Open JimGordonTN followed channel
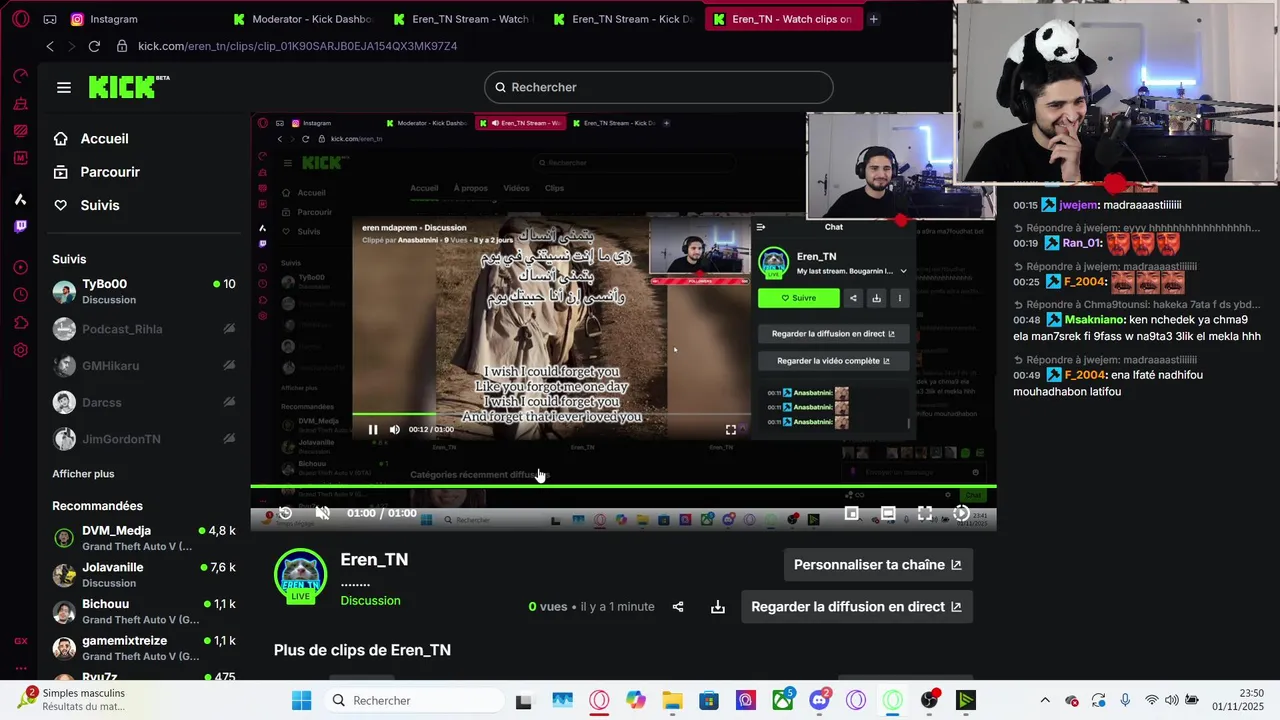The height and width of the screenshot is (720, 1280). tap(144, 439)
